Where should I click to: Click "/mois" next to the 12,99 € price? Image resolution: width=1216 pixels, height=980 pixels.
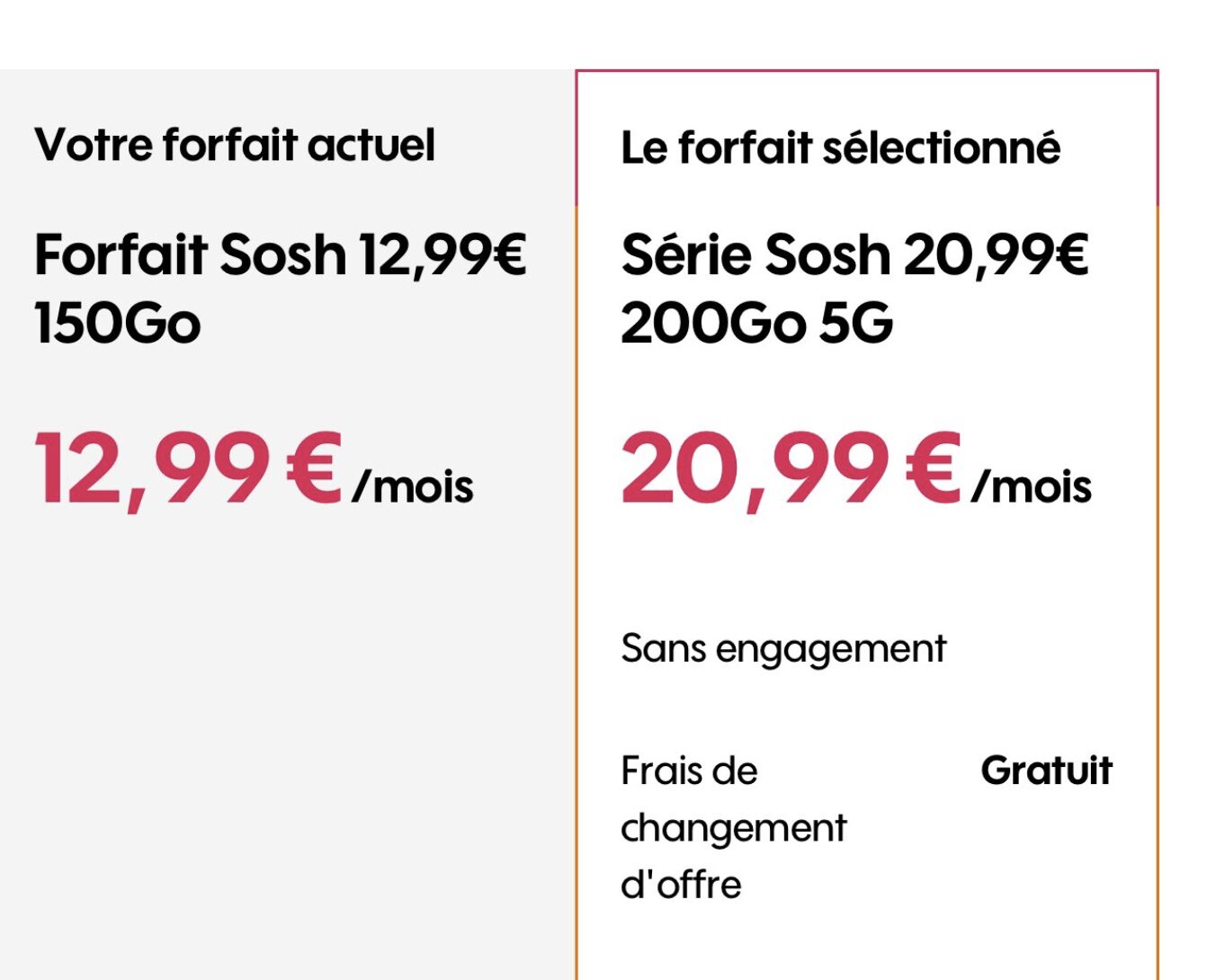click(x=413, y=486)
